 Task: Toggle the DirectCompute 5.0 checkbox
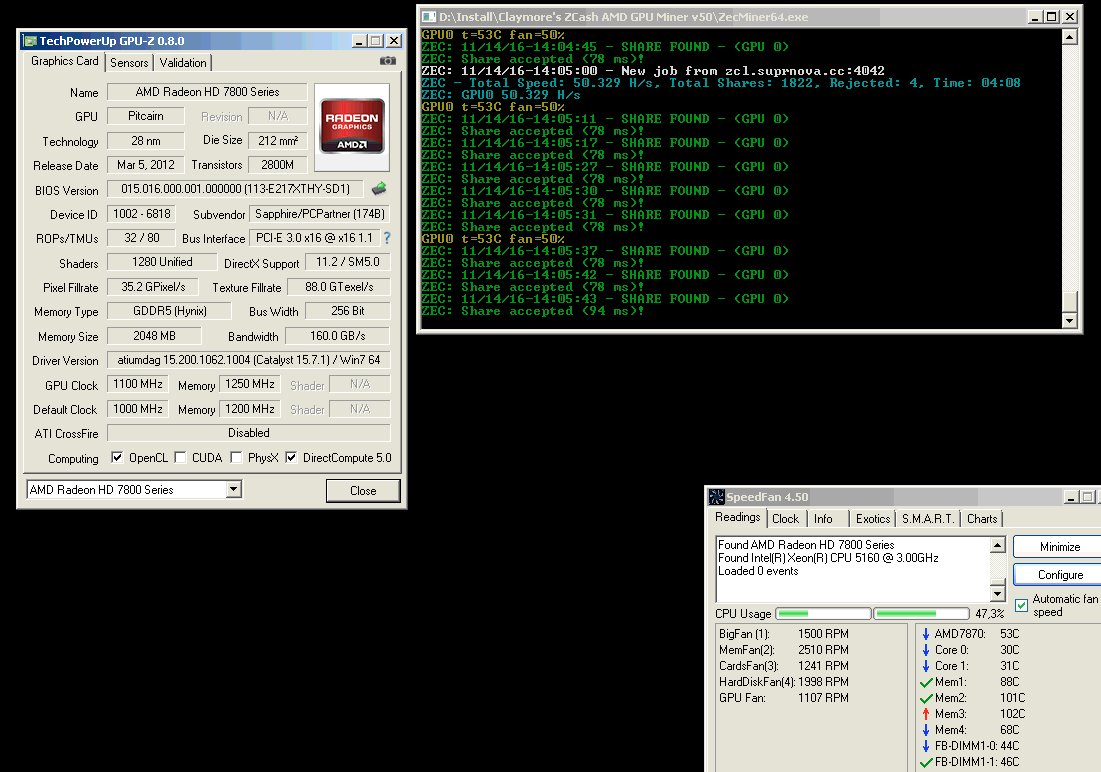pos(291,457)
